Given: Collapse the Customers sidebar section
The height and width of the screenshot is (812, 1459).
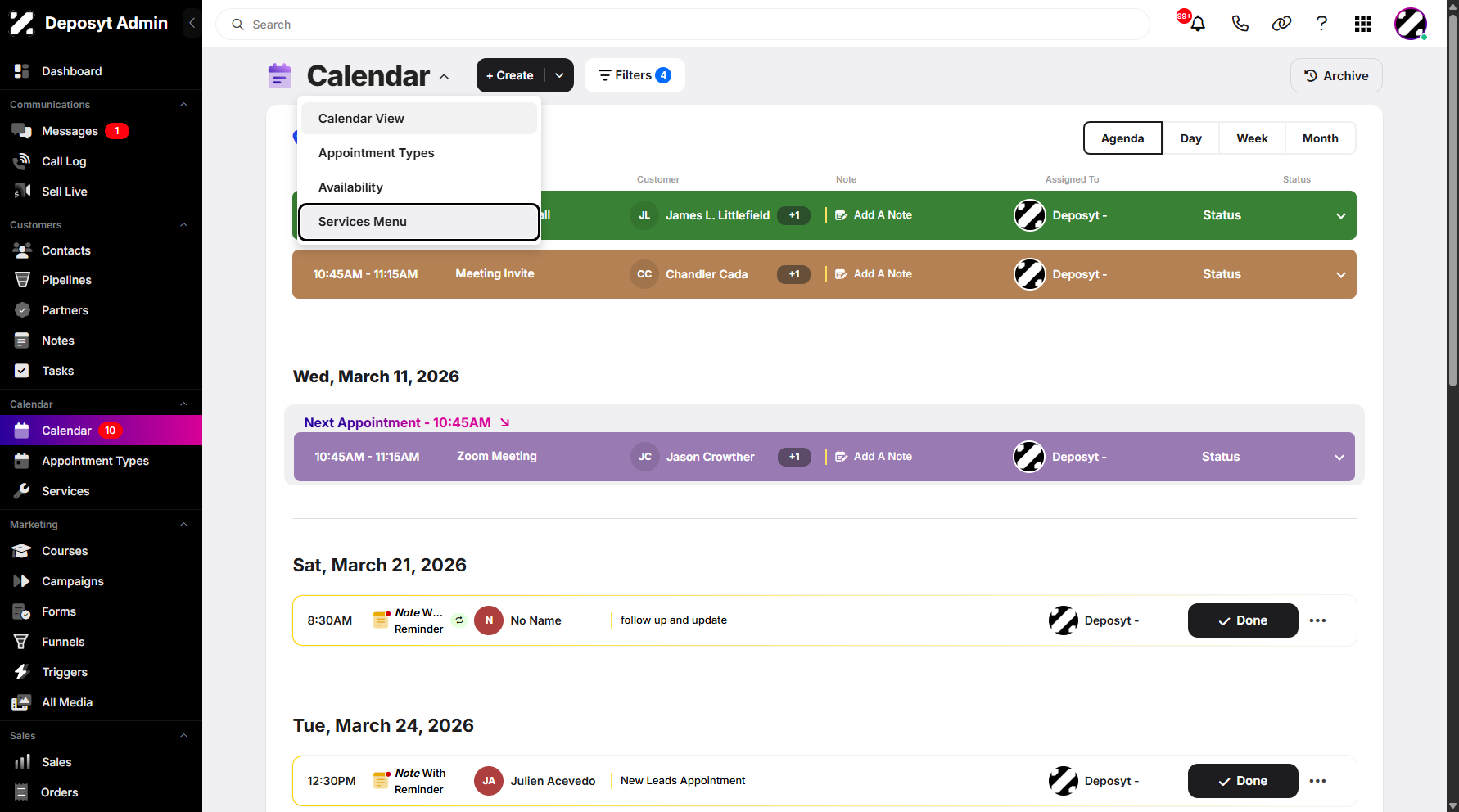Looking at the screenshot, I should tap(183, 225).
